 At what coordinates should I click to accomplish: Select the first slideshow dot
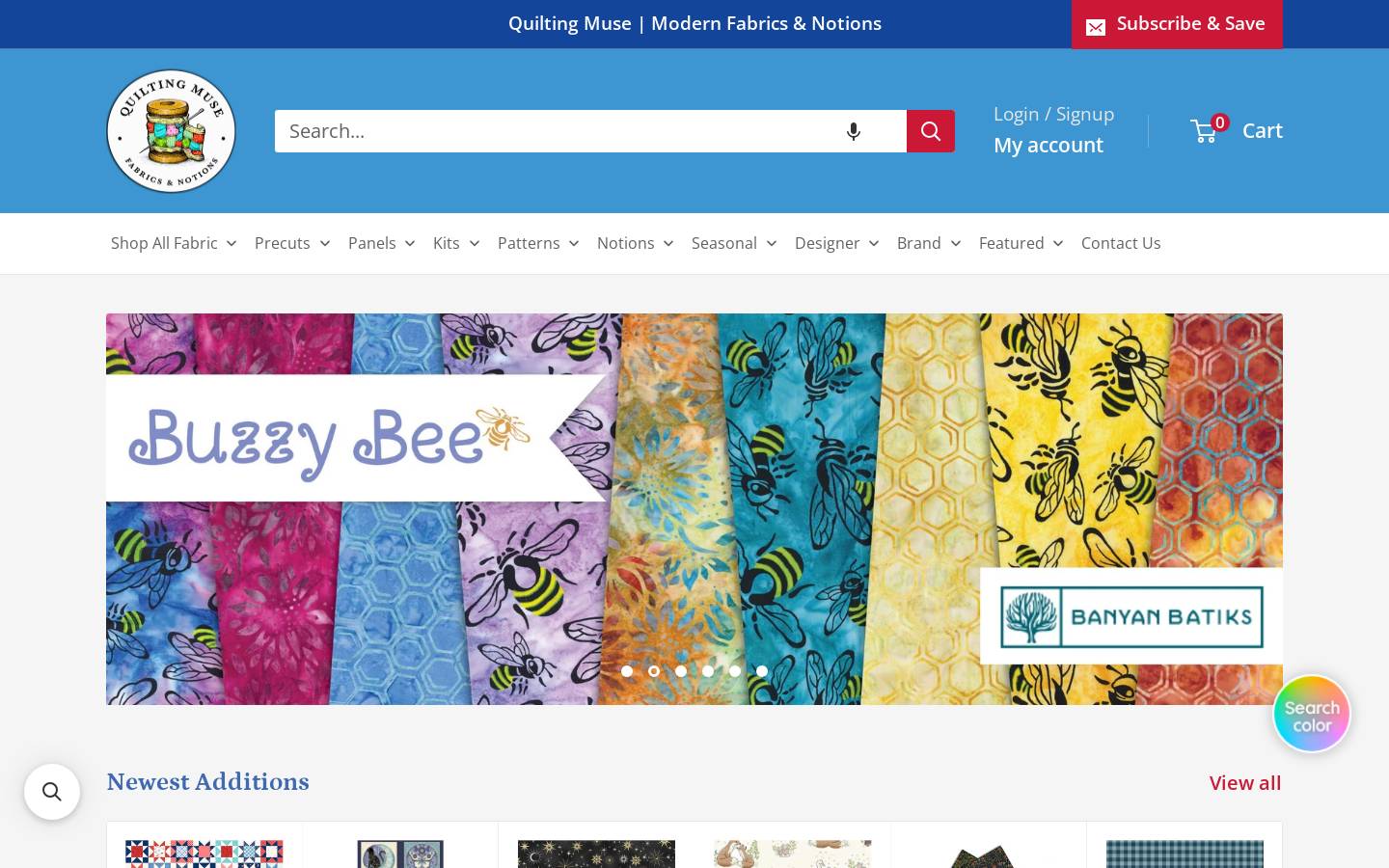tap(627, 671)
